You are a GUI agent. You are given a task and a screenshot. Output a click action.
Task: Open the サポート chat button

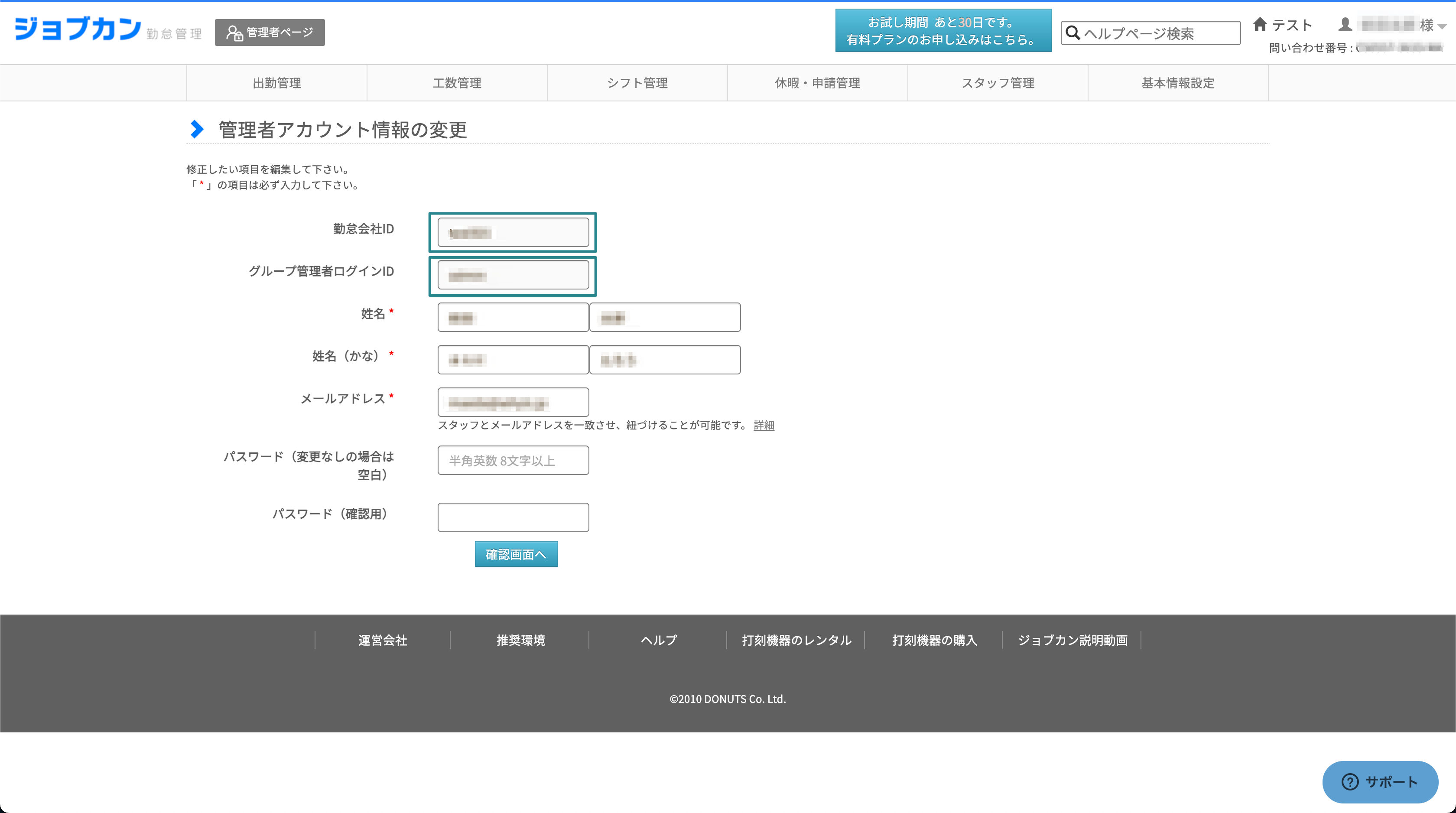coord(1380,782)
